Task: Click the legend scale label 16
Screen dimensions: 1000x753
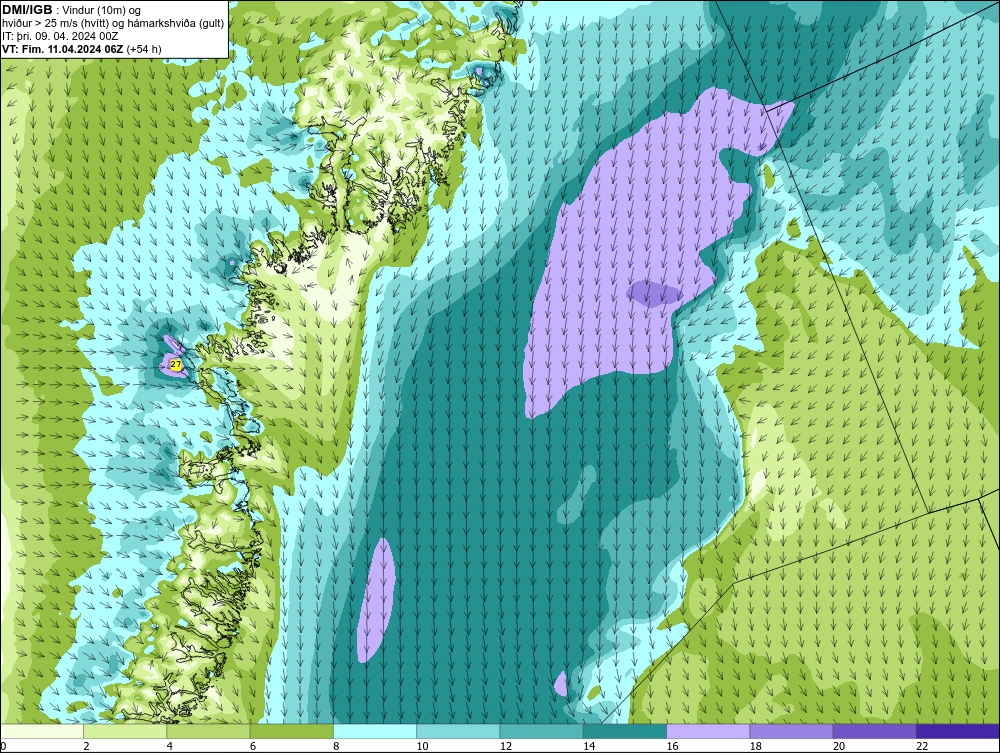Action: click(672, 747)
